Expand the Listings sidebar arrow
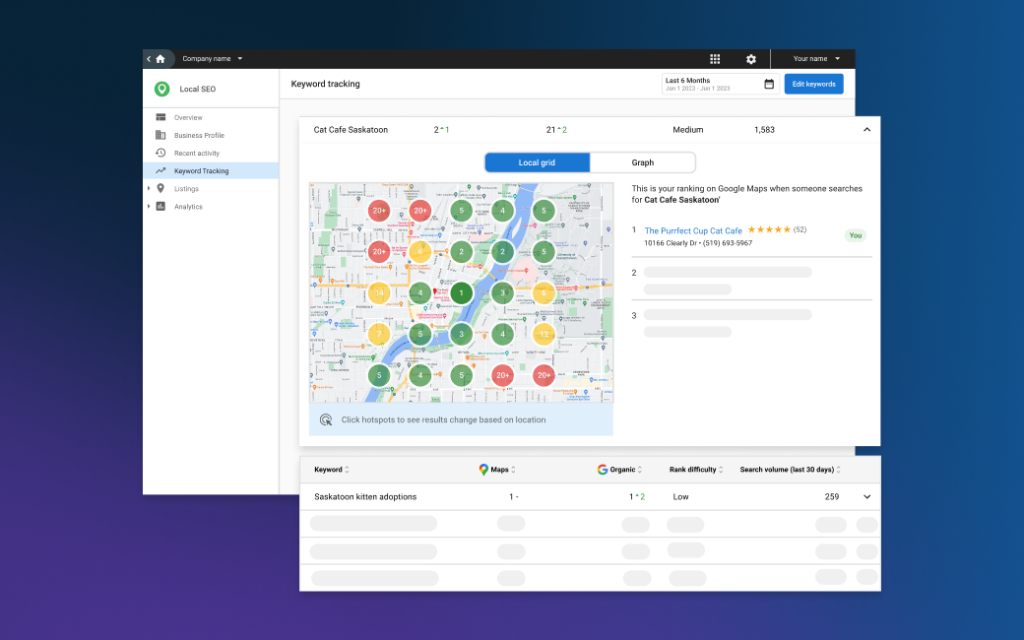This screenshot has width=1024, height=640. coord(149,188)
